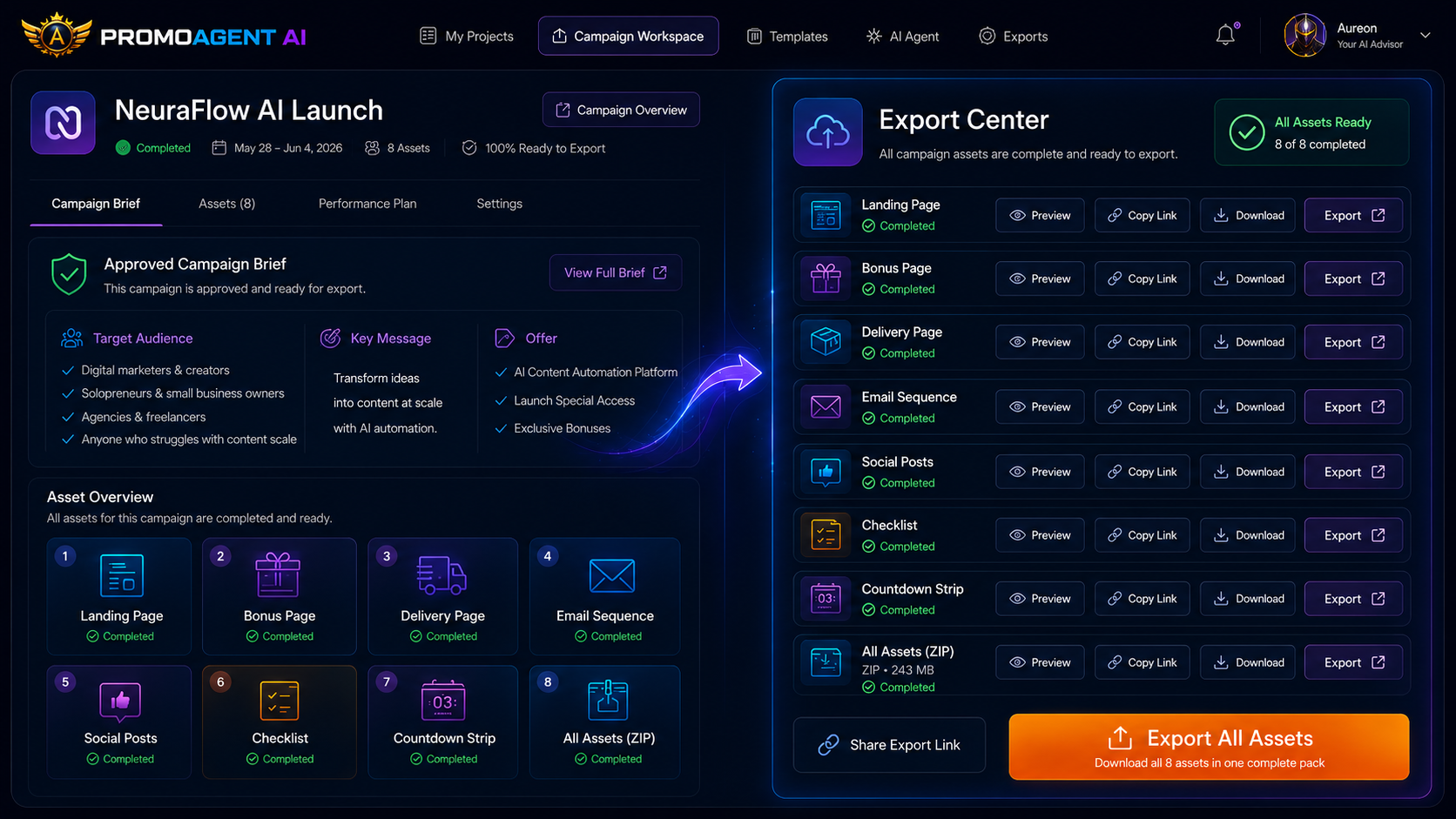Preview the Social Posts asset
This screenshot has width=1456, height=819.
[1040, 472]
